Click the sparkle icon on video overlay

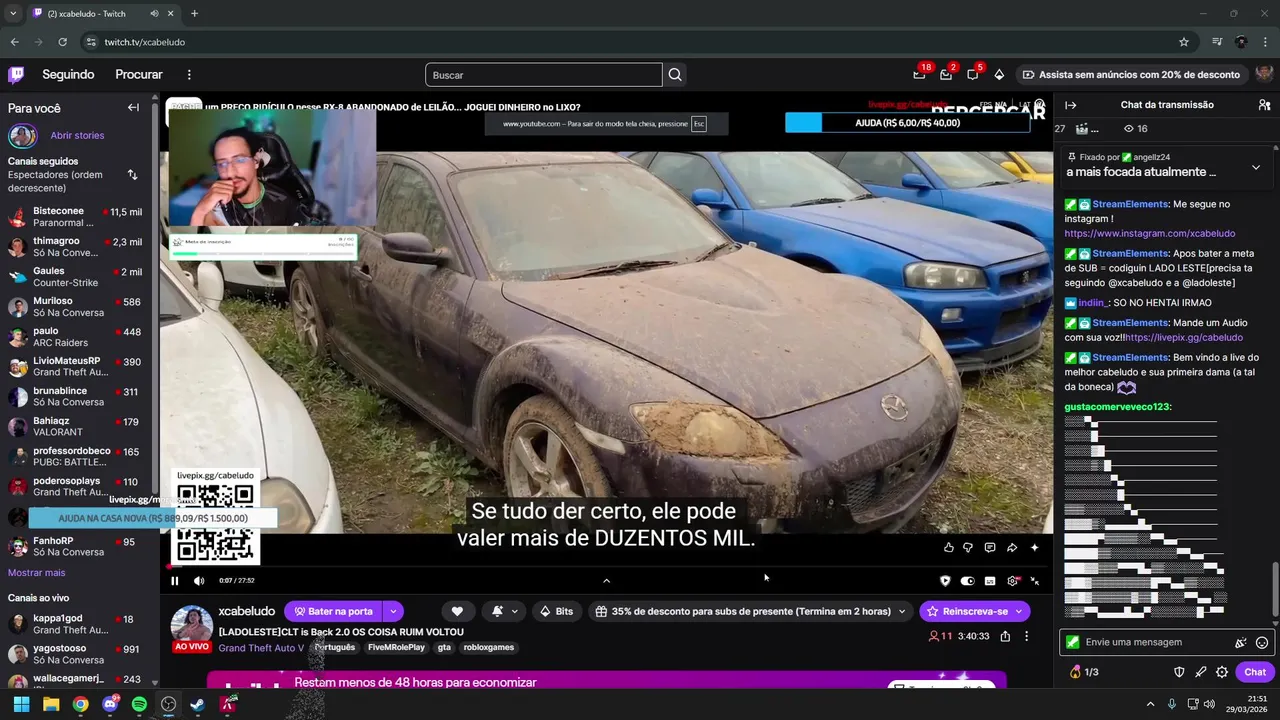click(1034, 547)
